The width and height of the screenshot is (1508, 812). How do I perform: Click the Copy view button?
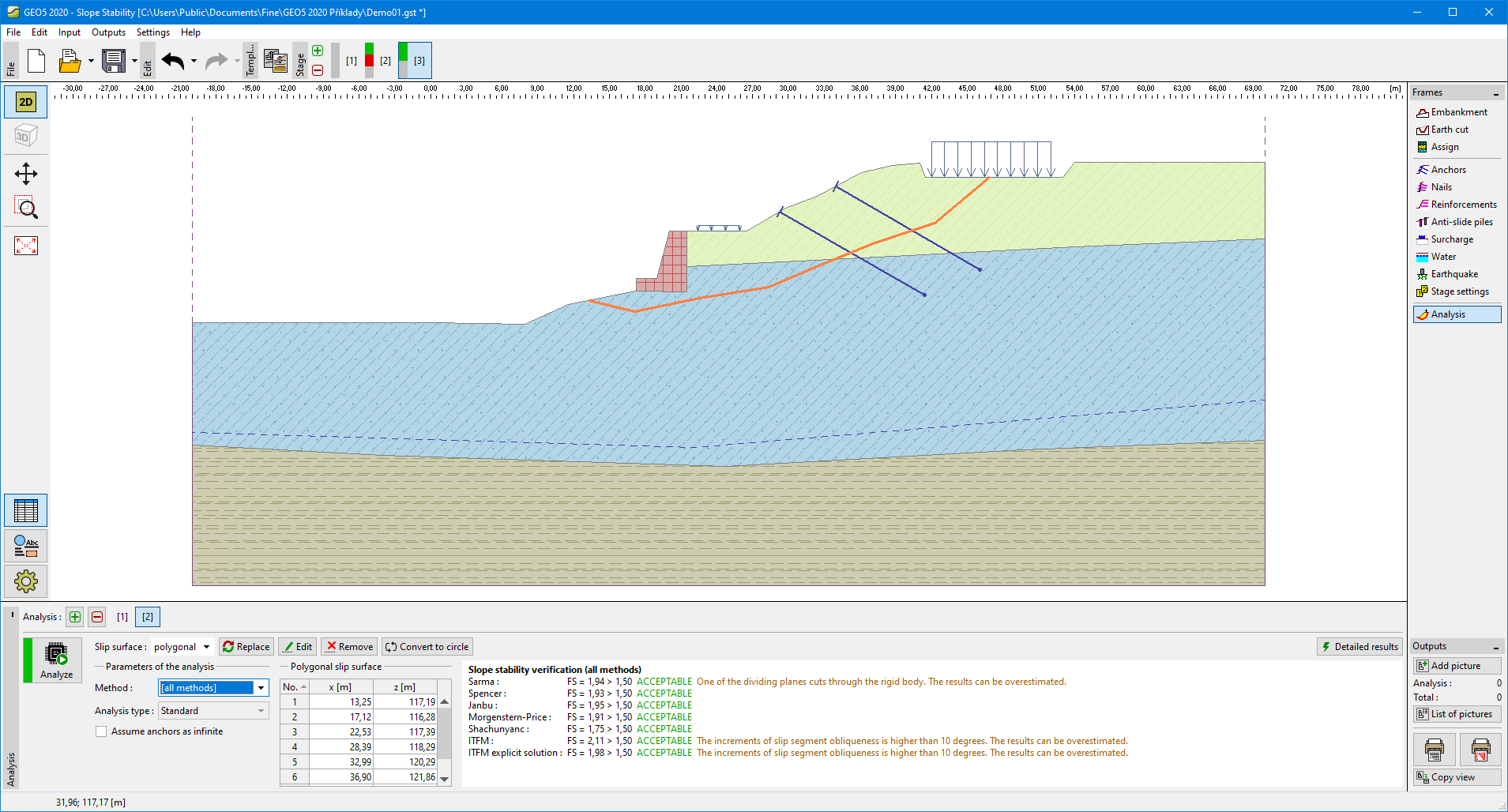[x=1457, y=777]
